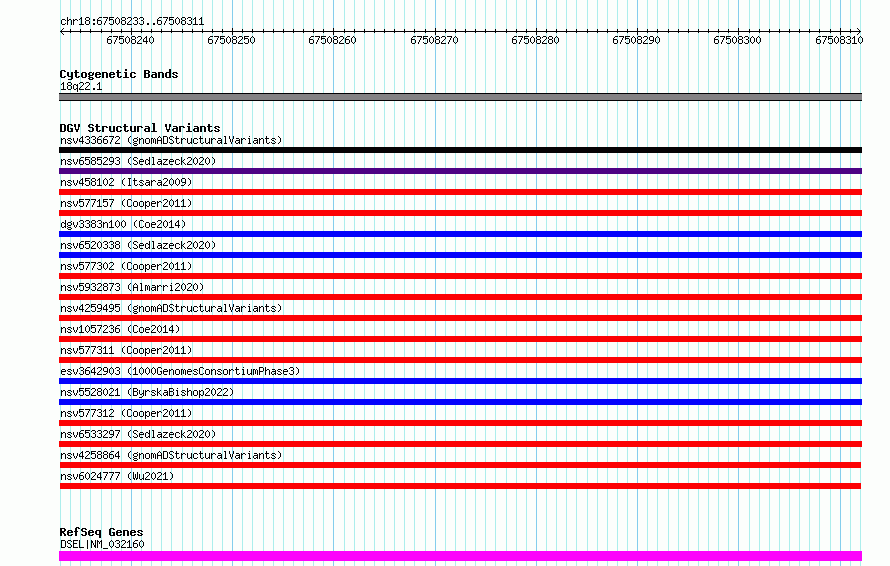Click the nsv6533297 (Sedlazeck2020) label

pos(138,434)
